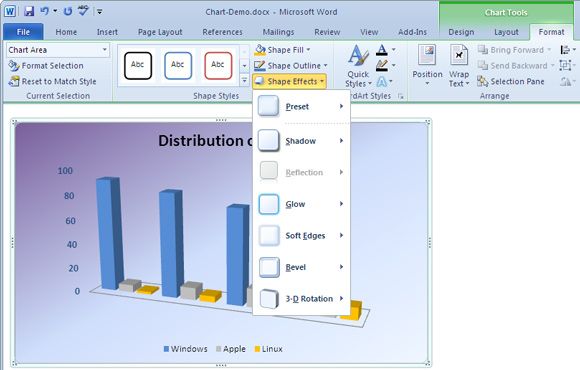Select the chart title text
The image size is (580, 370).
[205, 141]
